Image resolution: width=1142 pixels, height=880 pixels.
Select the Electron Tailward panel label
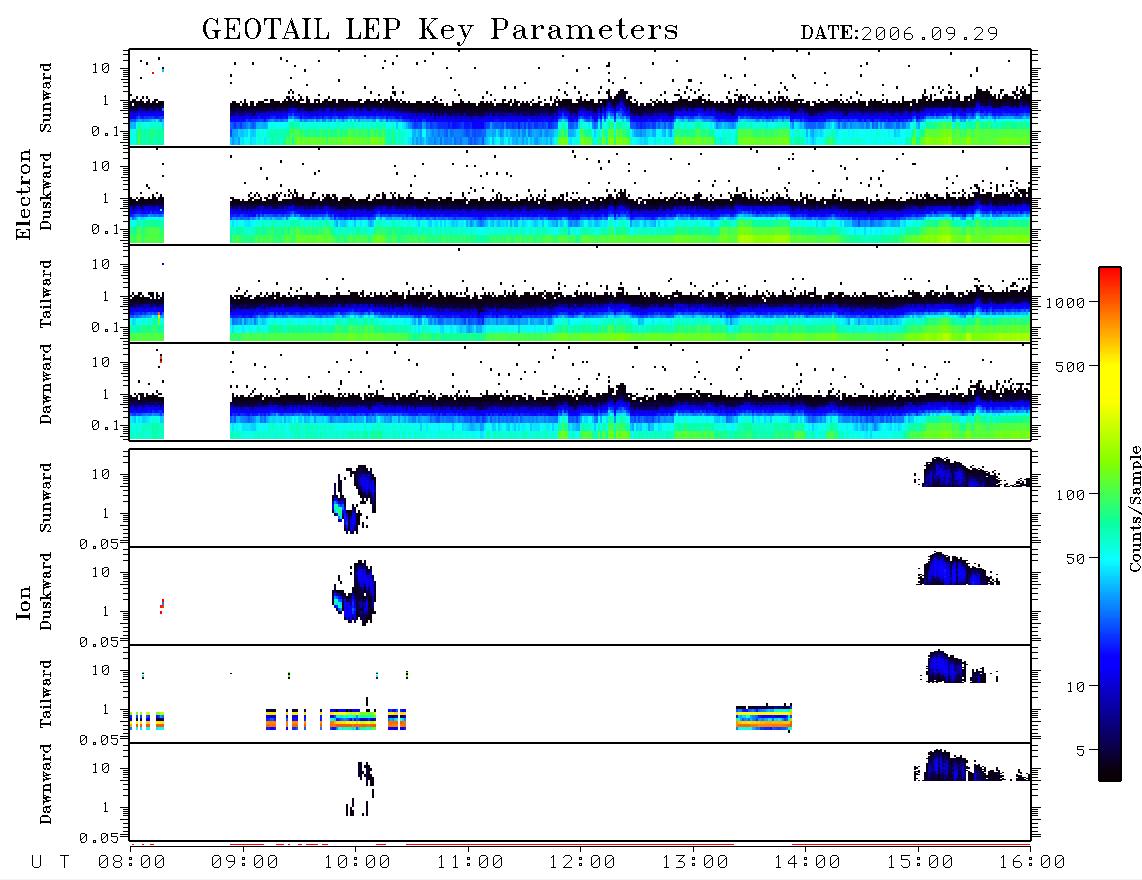pos(46,294)
